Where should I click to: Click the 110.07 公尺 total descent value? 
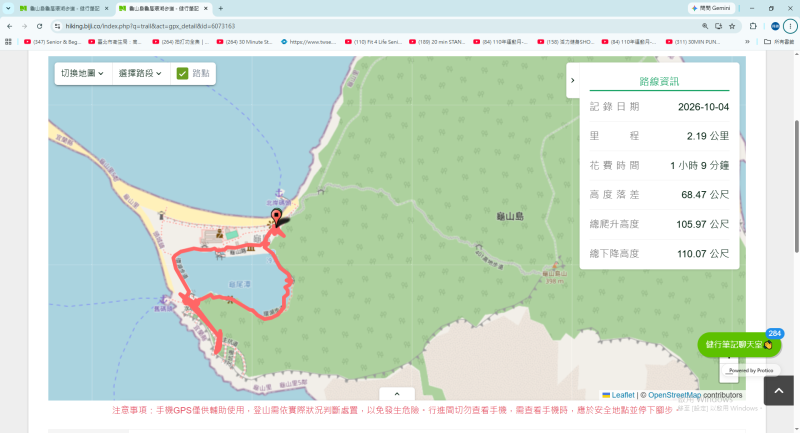tap(703, 254)
